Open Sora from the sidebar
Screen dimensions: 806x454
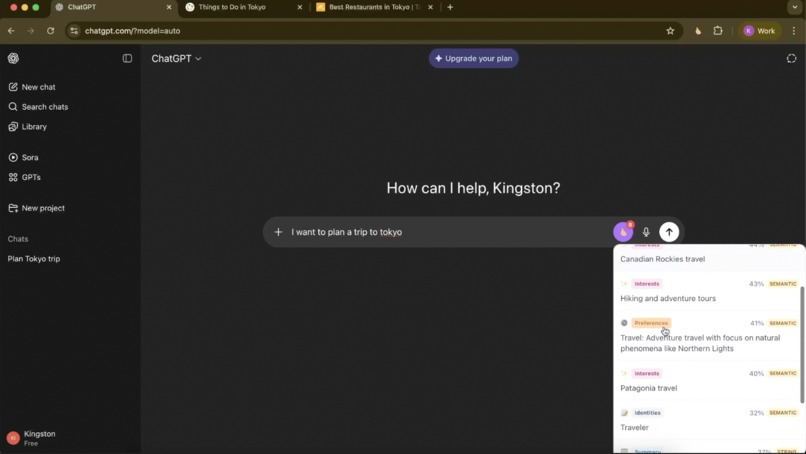pos(23,157)
